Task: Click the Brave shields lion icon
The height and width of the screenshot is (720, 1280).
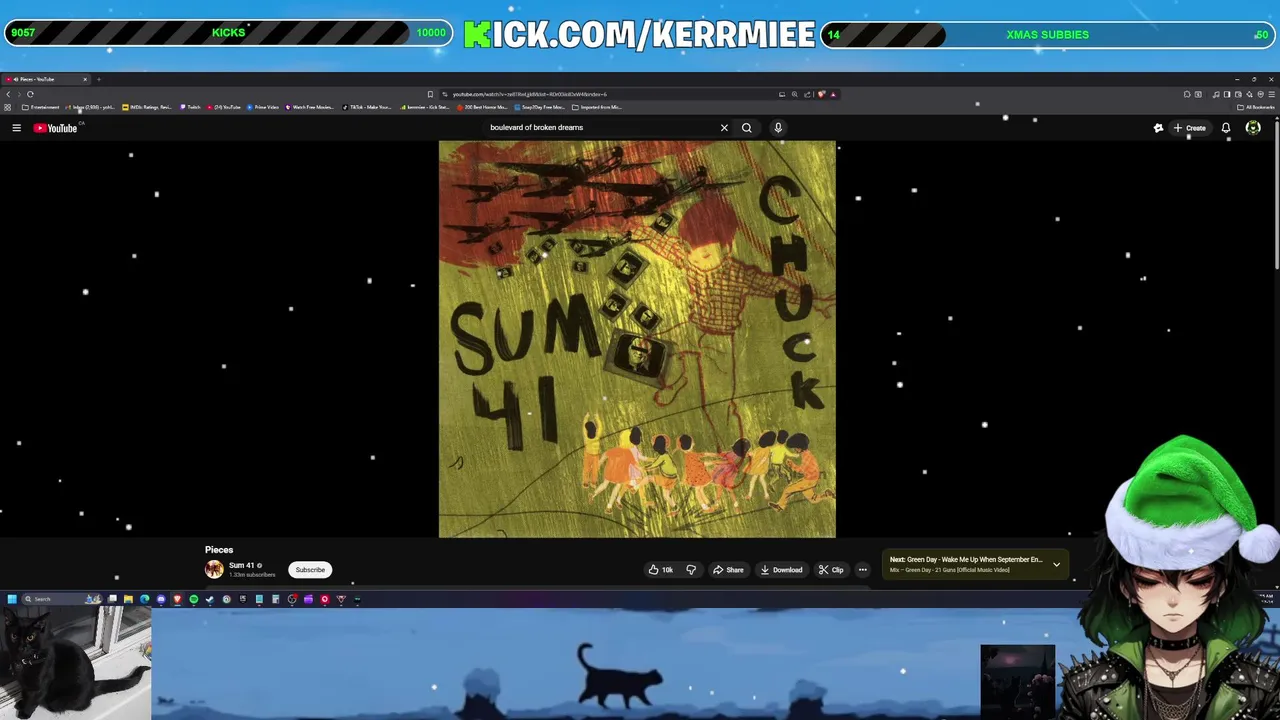Action: [x=821, y=94]
